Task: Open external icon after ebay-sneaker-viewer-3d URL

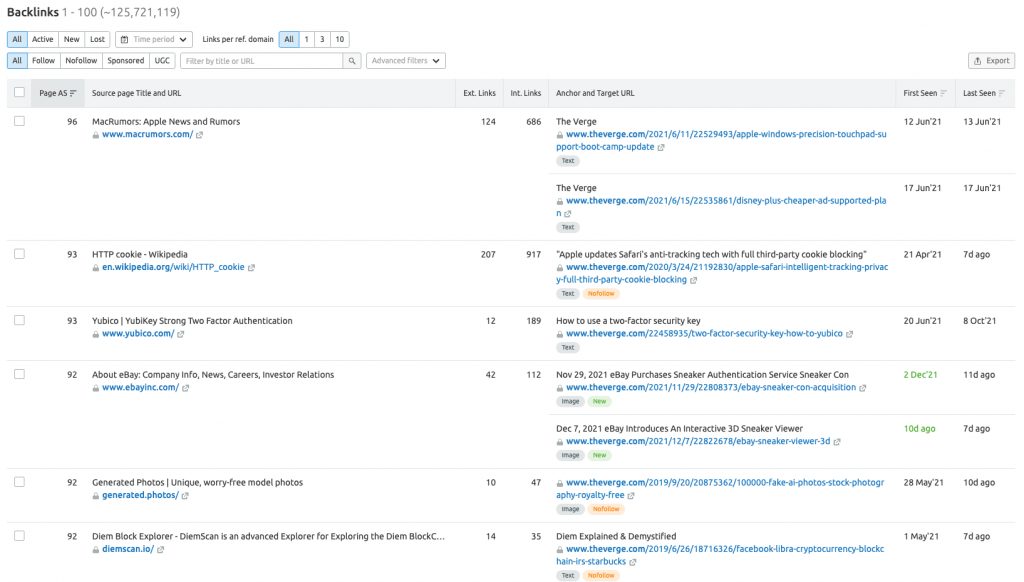Action: point(837,442)
